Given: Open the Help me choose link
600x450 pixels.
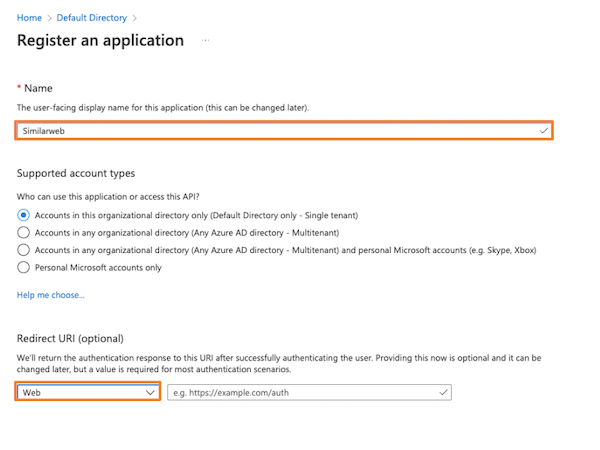Looking at the screenshot, I should coord(51,295).
